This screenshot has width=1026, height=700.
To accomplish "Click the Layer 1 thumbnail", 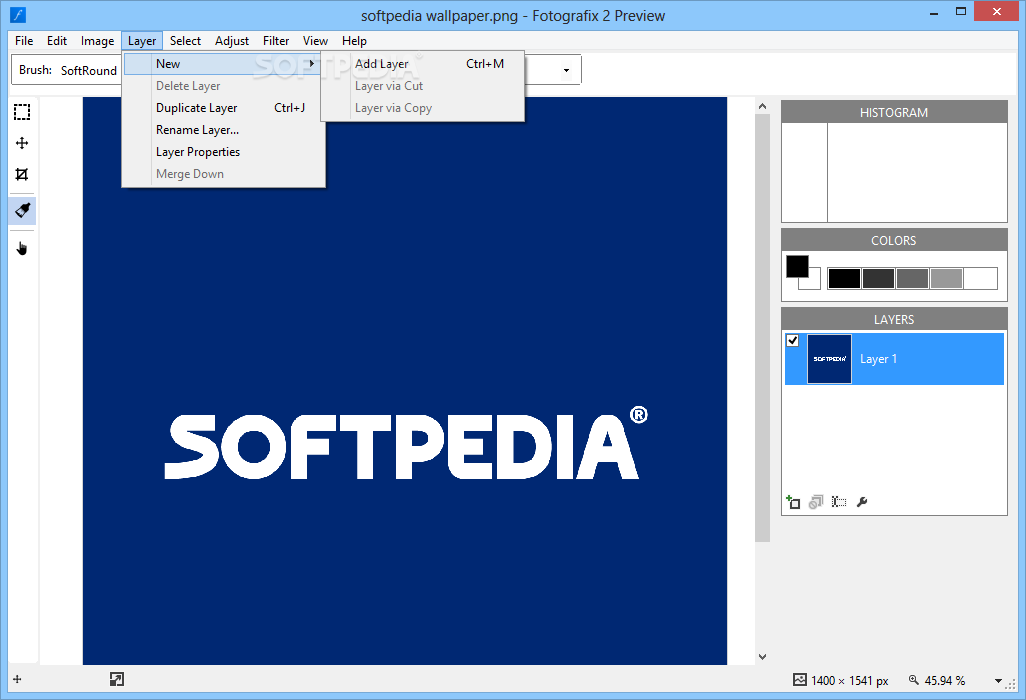I will pyautogui.click(x=829, y=359).
